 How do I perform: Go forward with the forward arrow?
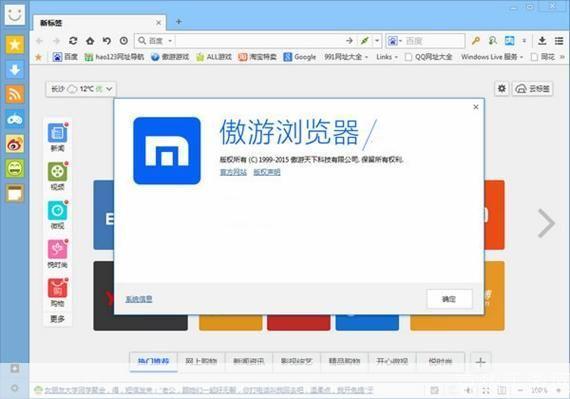[x=56, y=41]
